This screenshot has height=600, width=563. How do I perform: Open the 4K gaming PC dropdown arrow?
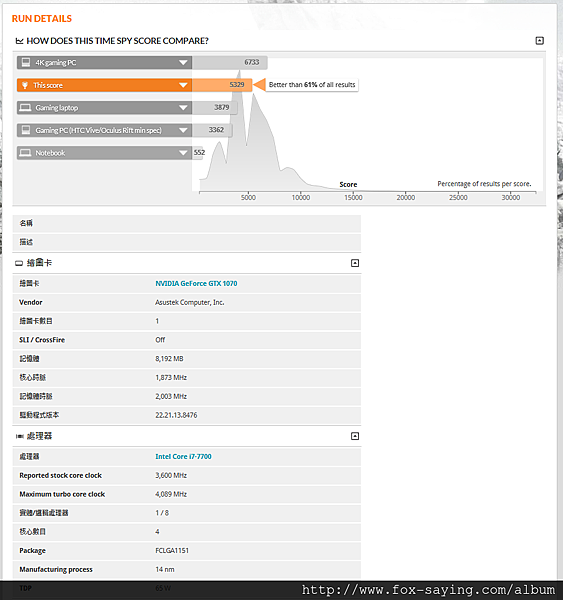click(183, 63)
